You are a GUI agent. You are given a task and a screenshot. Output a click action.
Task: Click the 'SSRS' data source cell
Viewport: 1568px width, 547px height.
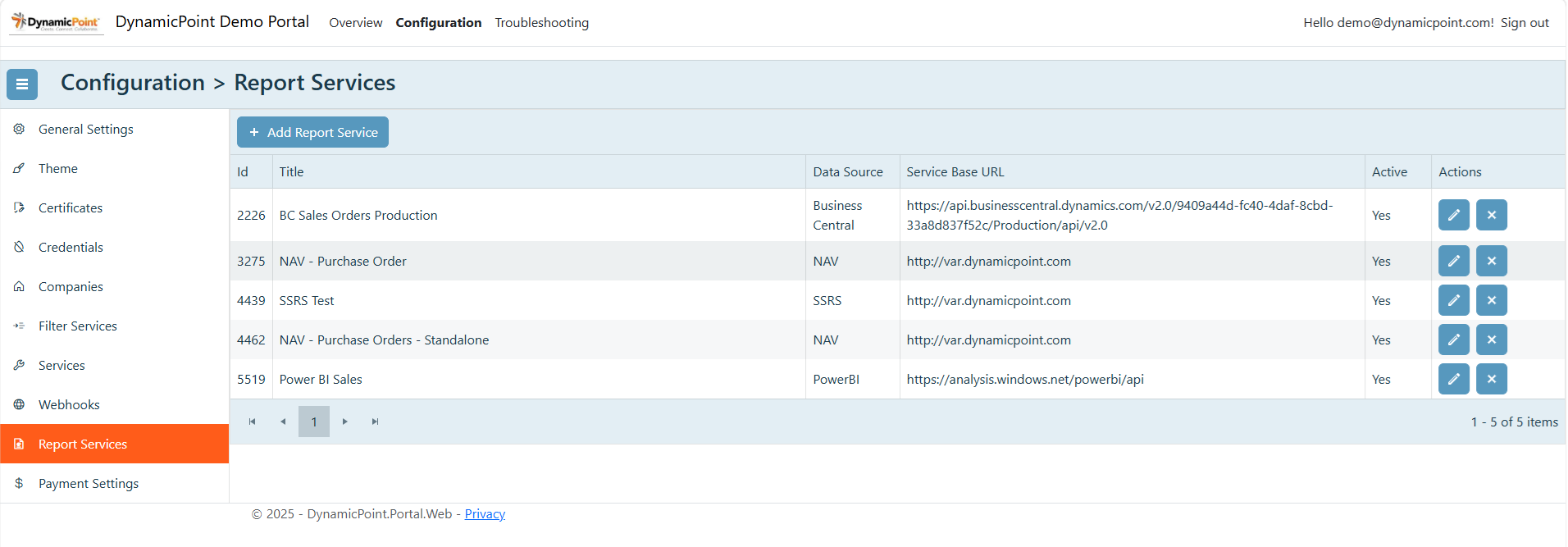coord(853,300)
